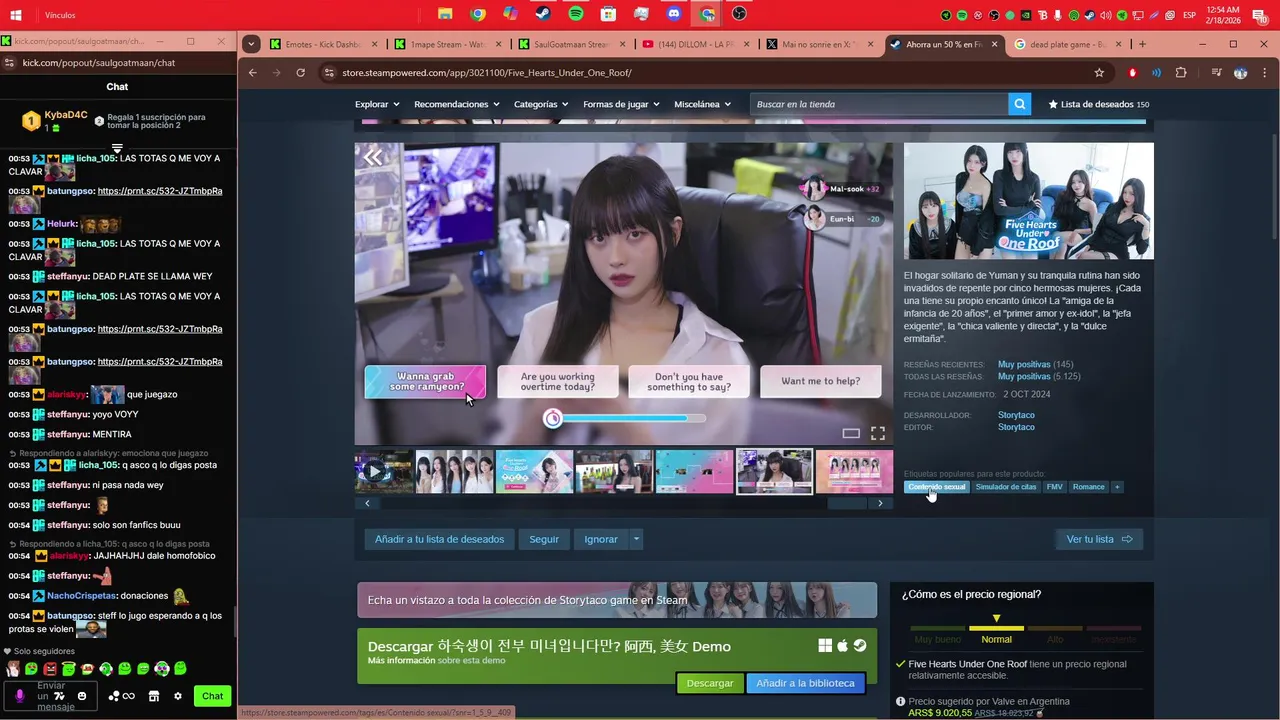Switch to the Mai no sonríe X tab
The image size is (1280, 720).
tap(818, 44)
